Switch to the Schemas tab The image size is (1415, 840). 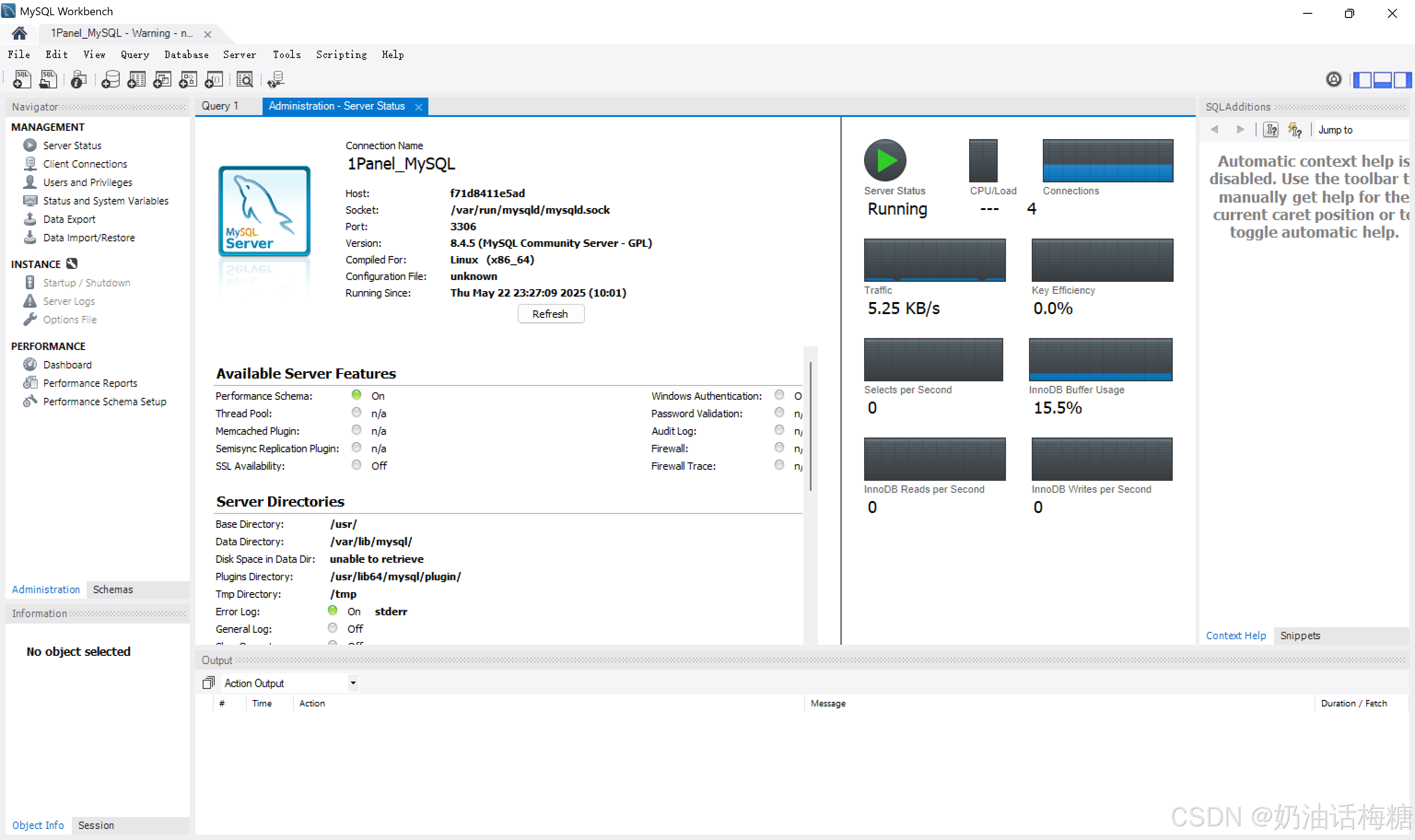tap(113, 589)
